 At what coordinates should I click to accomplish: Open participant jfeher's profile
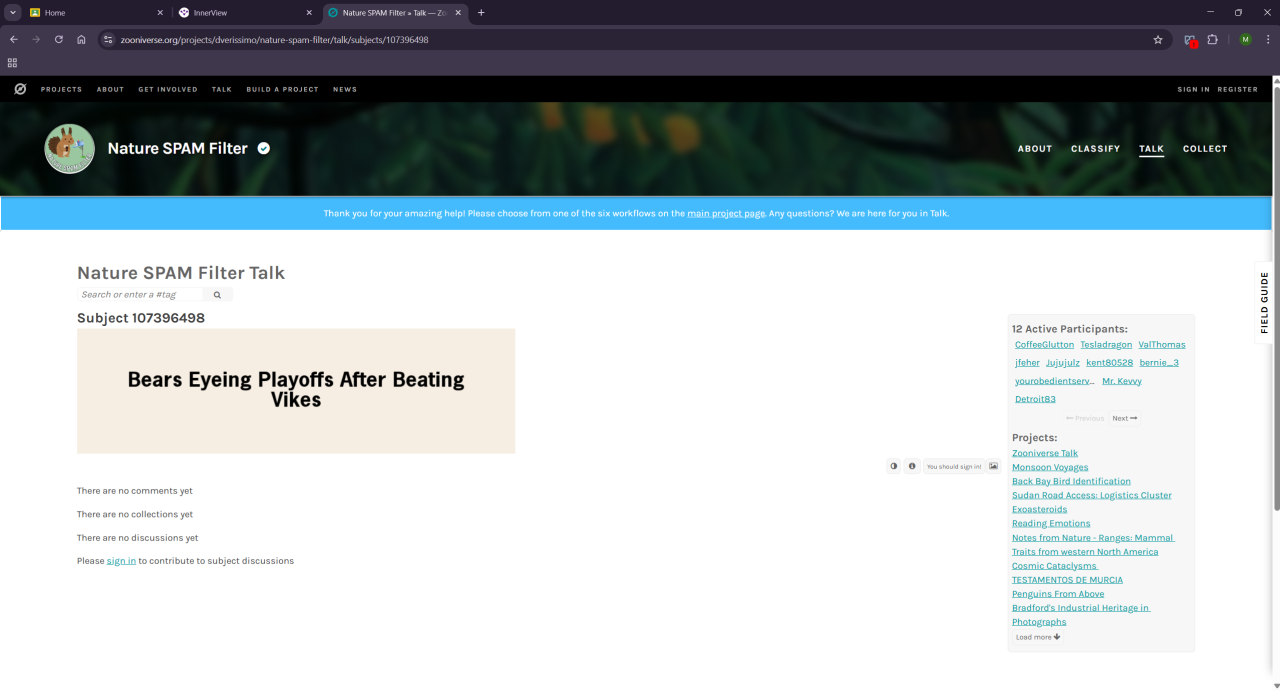coord(1027,363)
